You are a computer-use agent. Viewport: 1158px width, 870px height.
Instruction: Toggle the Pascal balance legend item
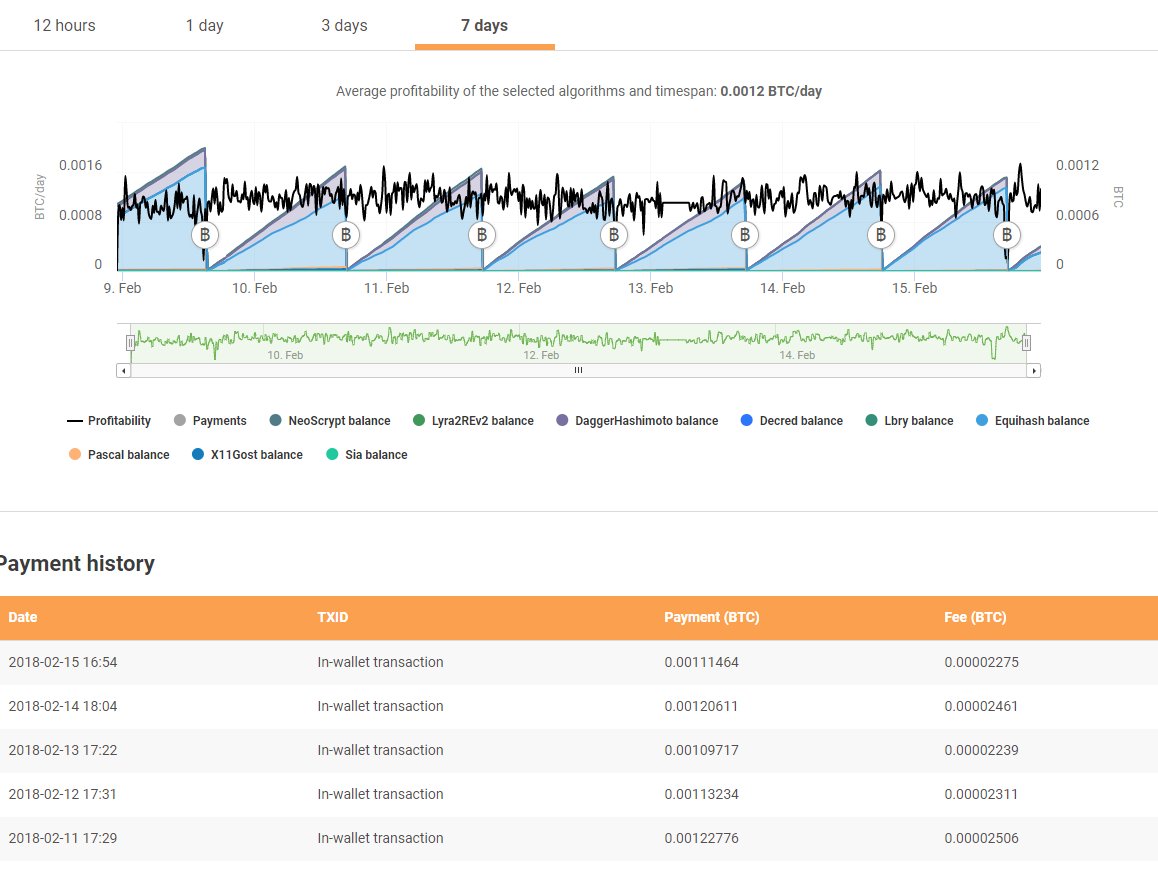(119, 454)
